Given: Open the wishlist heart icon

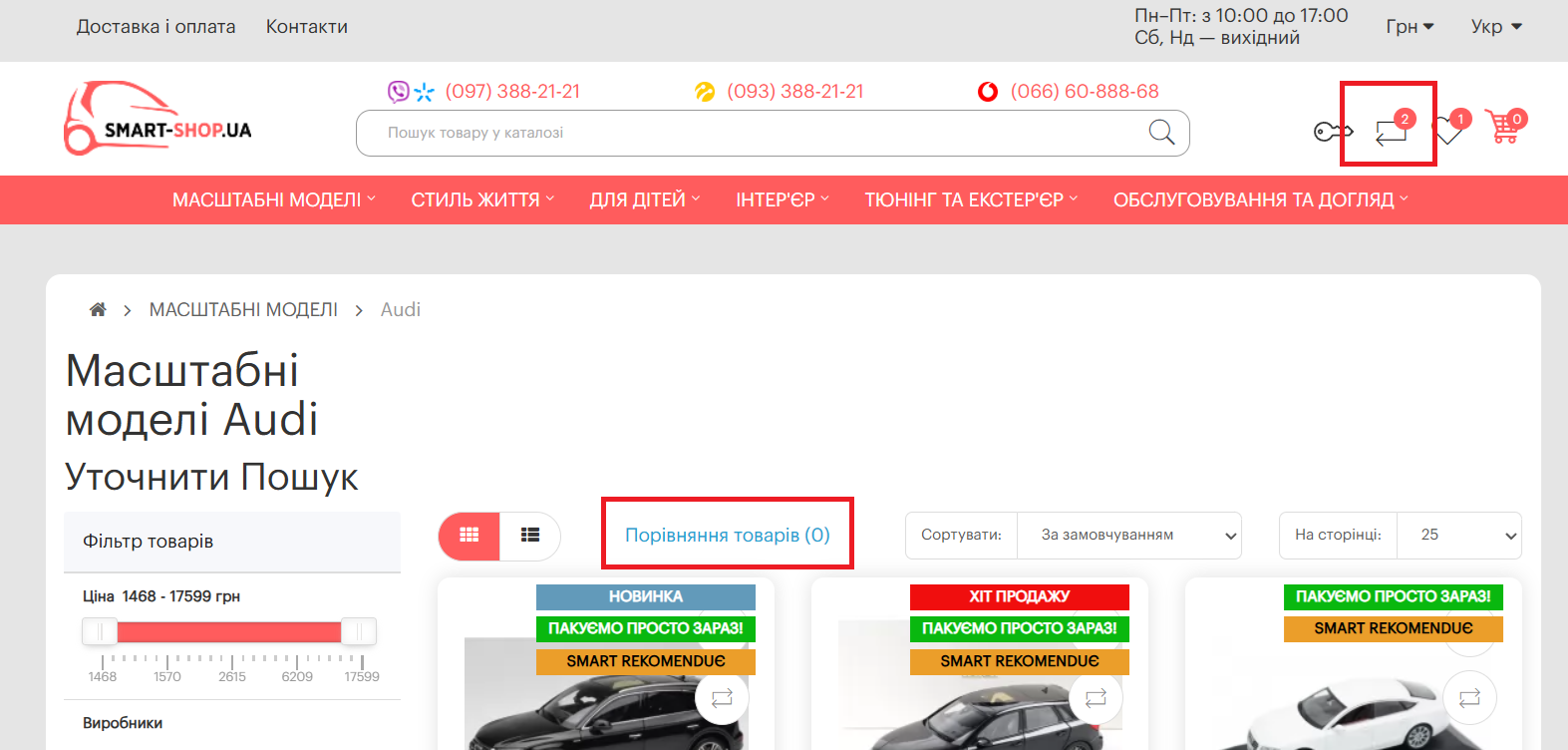Looking at the screenshot, I should tap(1448, 130).
